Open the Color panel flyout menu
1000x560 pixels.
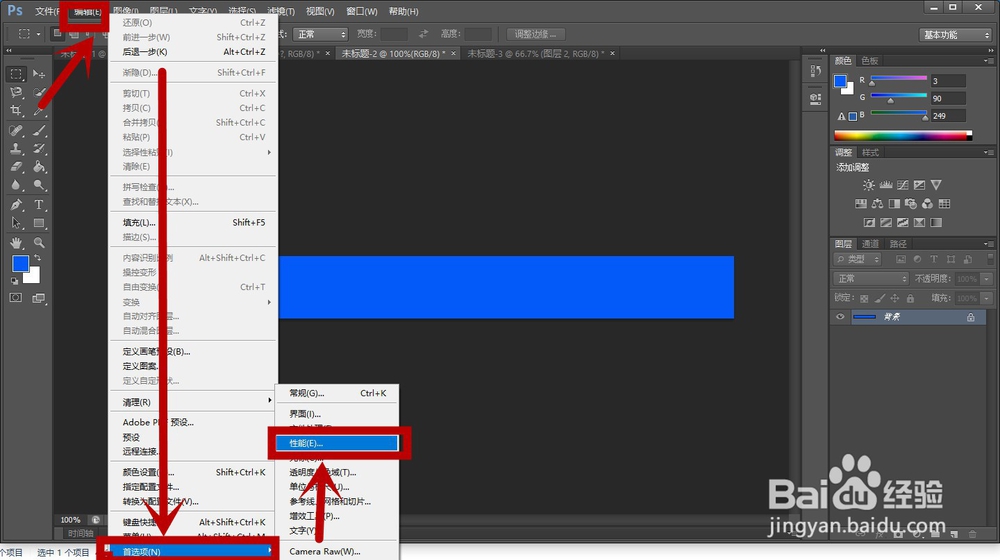pos(987,61)
